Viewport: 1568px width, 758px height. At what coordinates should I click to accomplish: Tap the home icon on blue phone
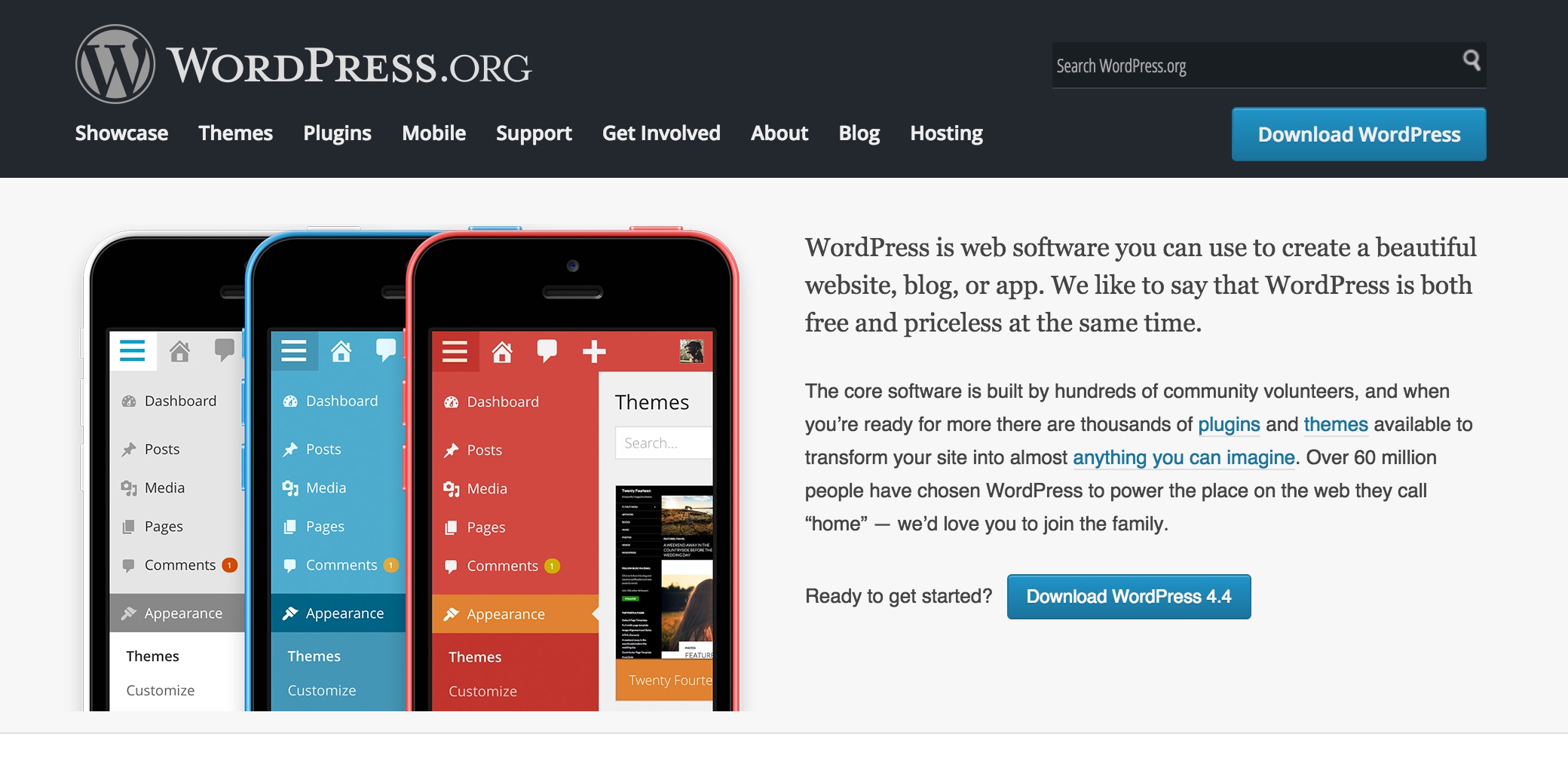341,350
